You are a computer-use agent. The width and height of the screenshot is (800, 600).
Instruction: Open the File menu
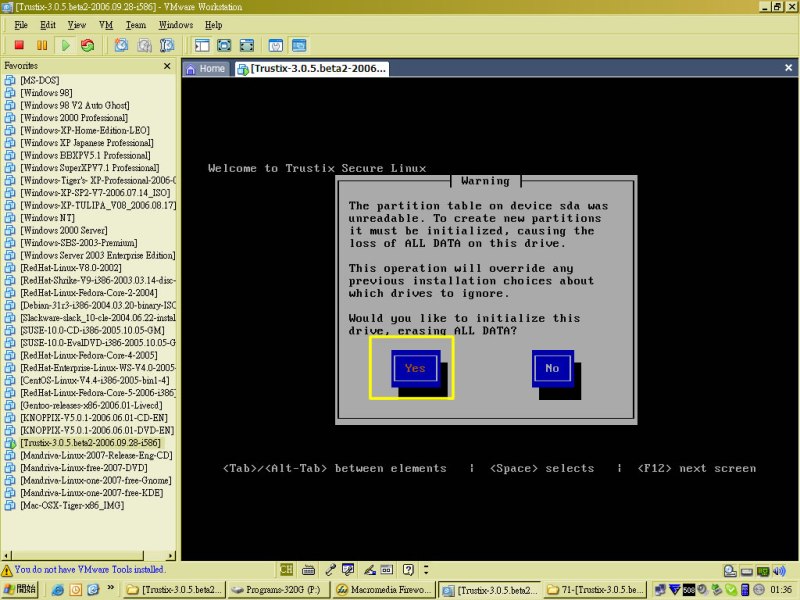(x=21, y=25)
